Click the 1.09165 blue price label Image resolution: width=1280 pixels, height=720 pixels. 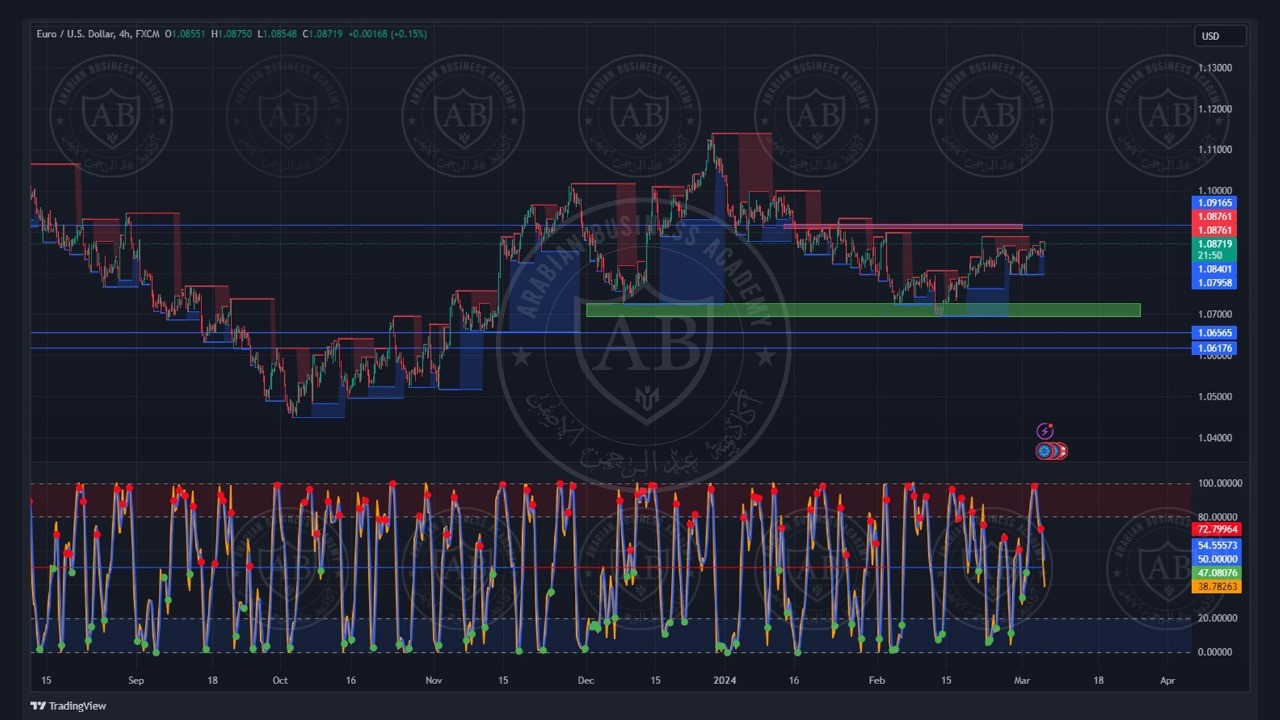(x=1216, y=203)
